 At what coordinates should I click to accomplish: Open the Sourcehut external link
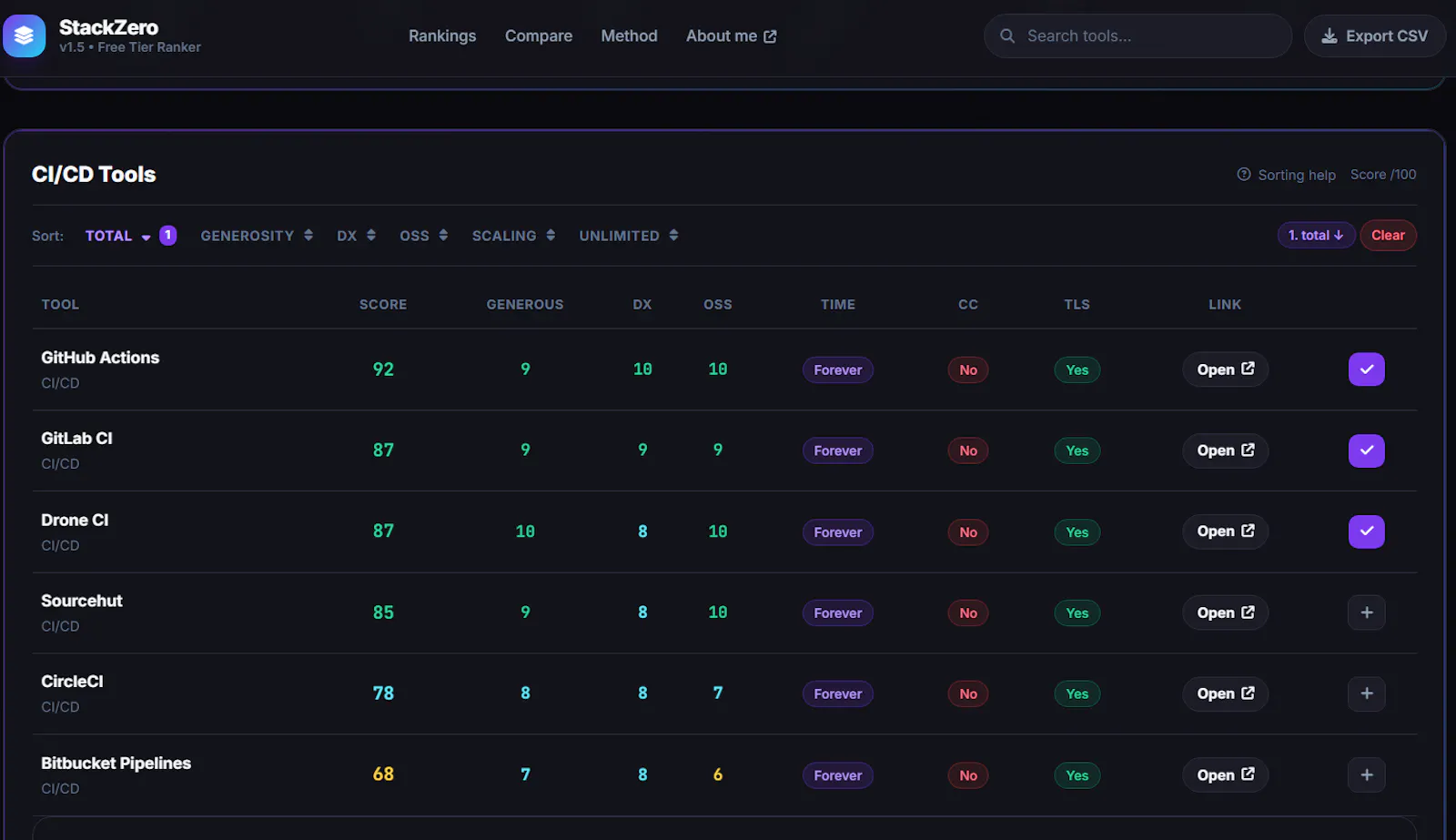1225,612
